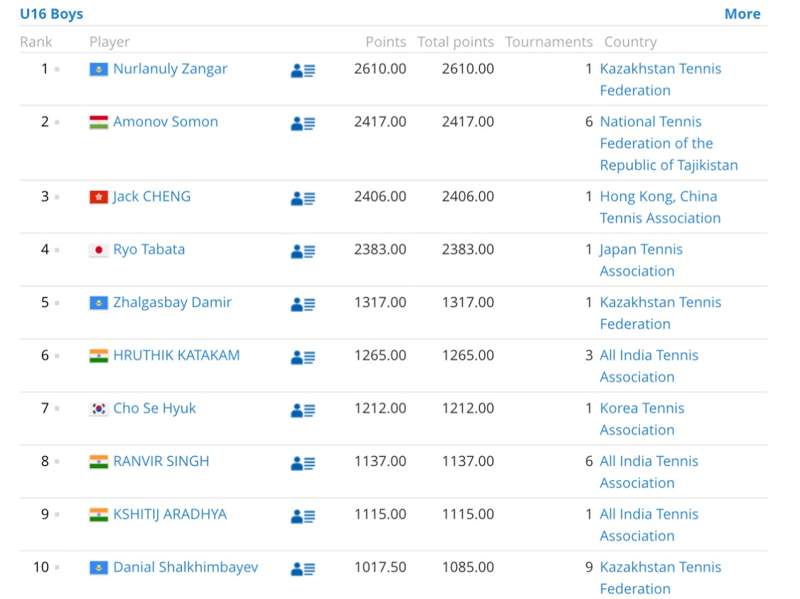Click the Japan flag beside Ryo Tabata
This screenshot has width=800, height=599.
click(98, 250)
